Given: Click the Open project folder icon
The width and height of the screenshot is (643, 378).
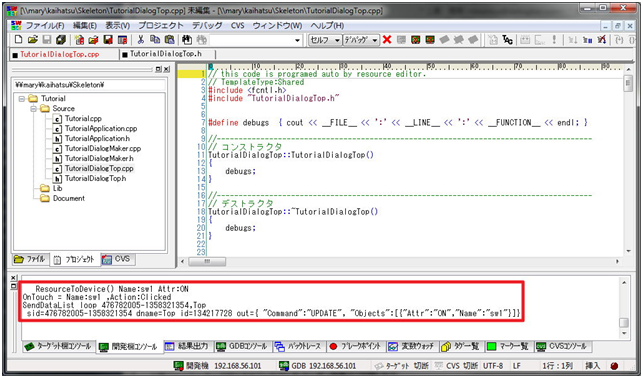Looking at the screenshot, I should click(x=93, y=40).
